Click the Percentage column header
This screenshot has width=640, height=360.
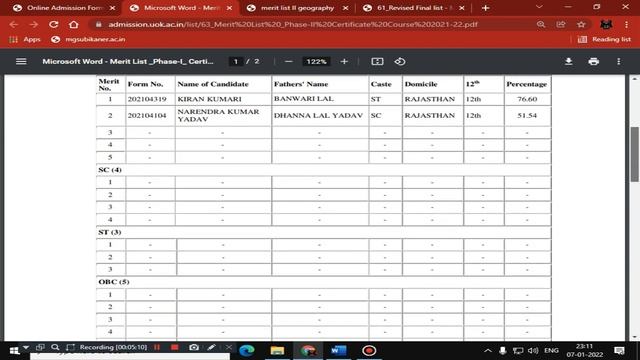coord(527,84)
